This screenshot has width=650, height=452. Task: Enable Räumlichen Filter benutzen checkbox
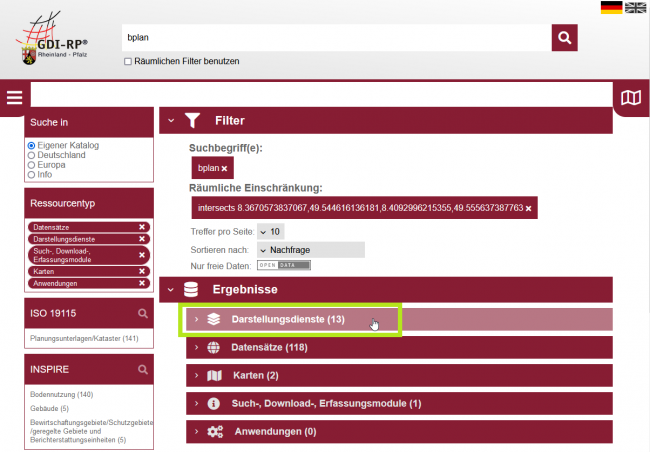(128, 61)
